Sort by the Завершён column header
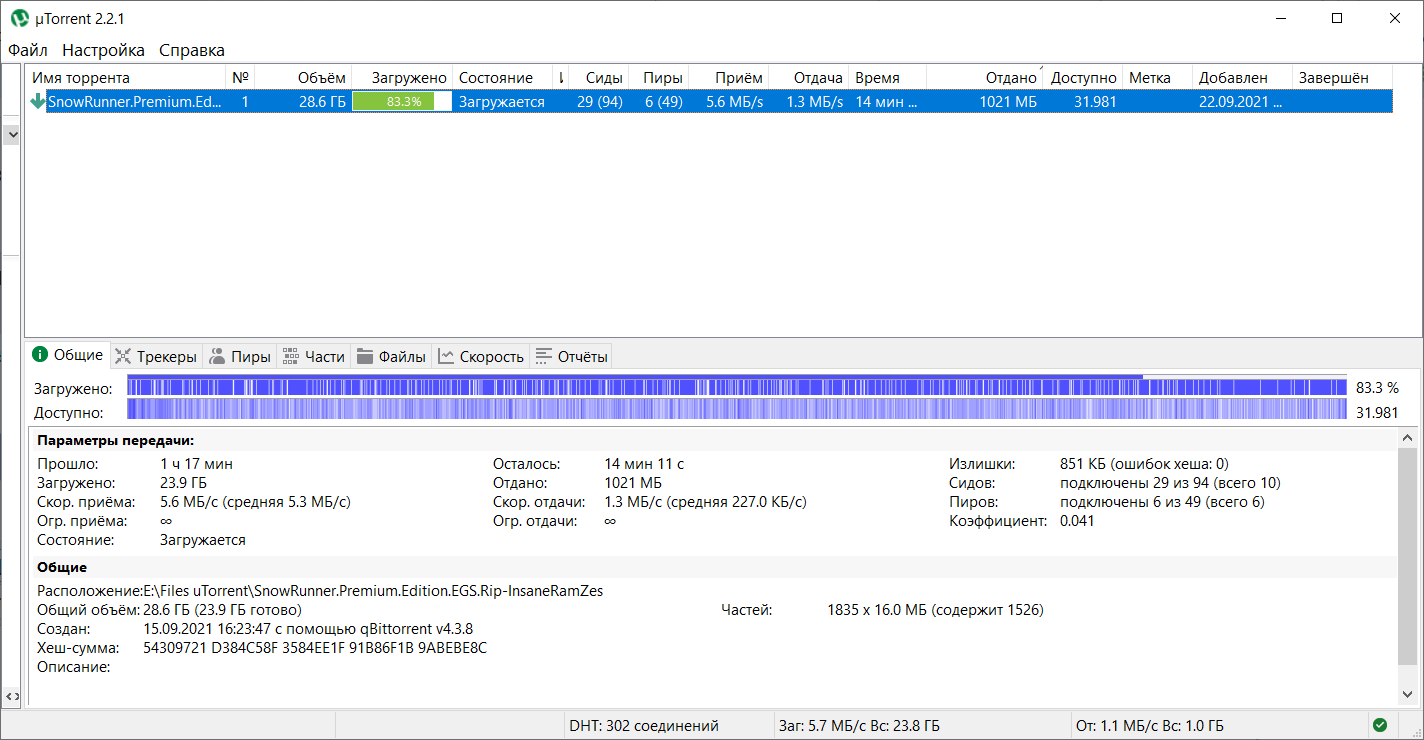 coord(1341,78)
